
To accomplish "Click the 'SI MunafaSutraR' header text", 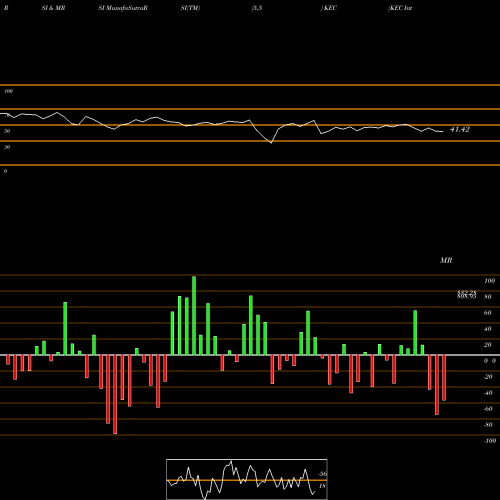I will coord(123,8).
